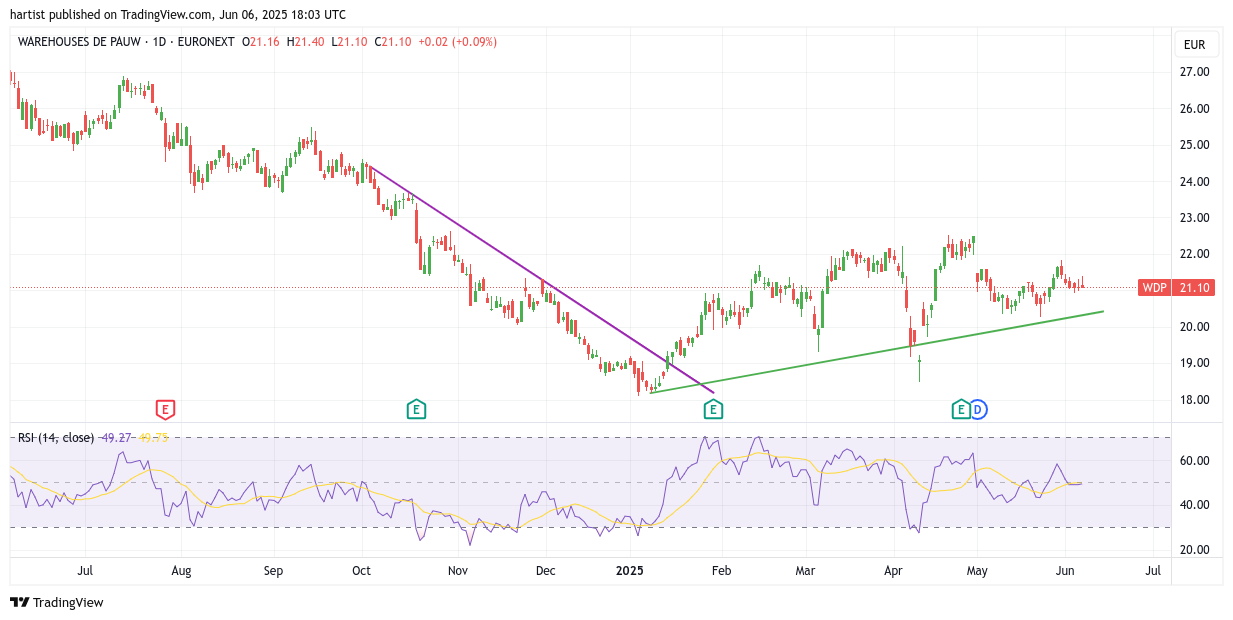The width and height of the screenshot is (1233, 620).
Task: Click the 19.00 price axis label
Action: (x=1195, y=363)
